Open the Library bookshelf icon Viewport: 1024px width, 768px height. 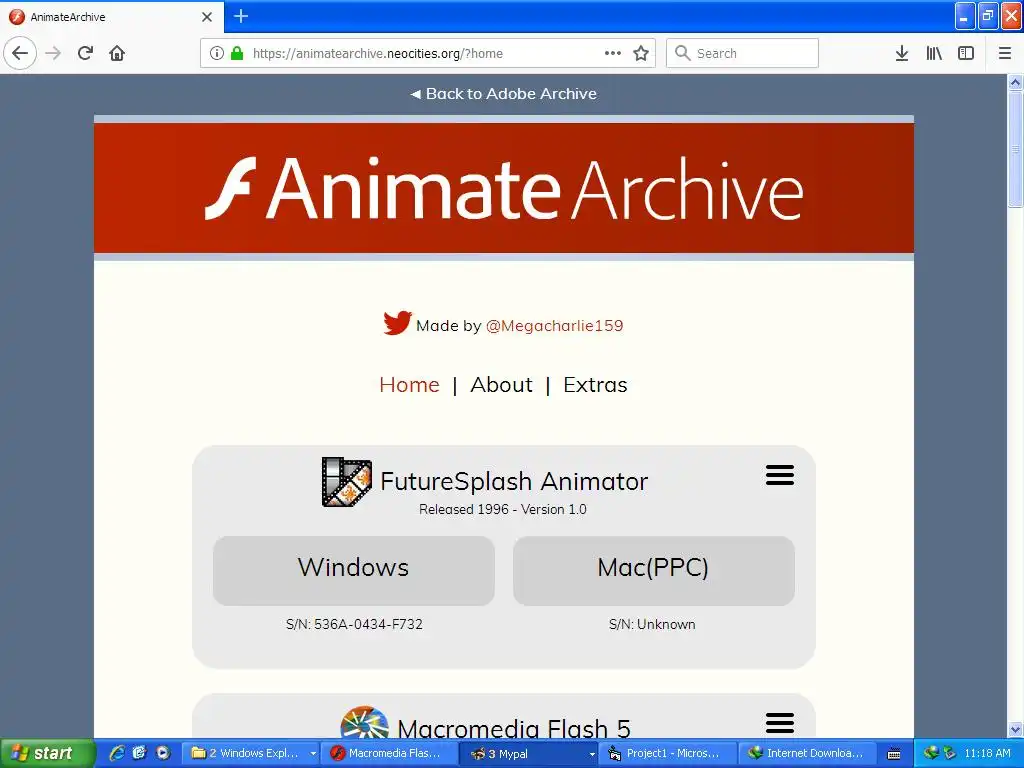coord(934,53)
